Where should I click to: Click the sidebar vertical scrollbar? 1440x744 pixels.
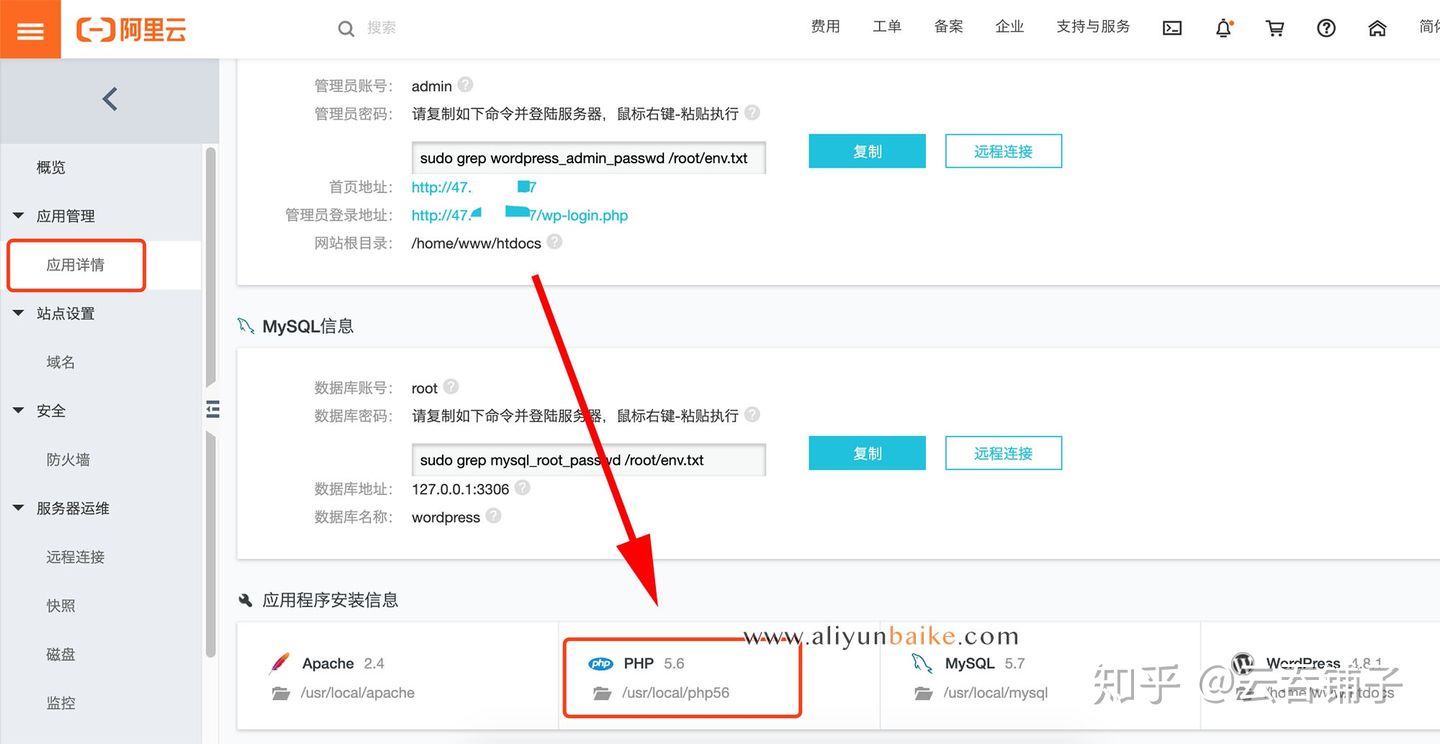click(210, 400)
